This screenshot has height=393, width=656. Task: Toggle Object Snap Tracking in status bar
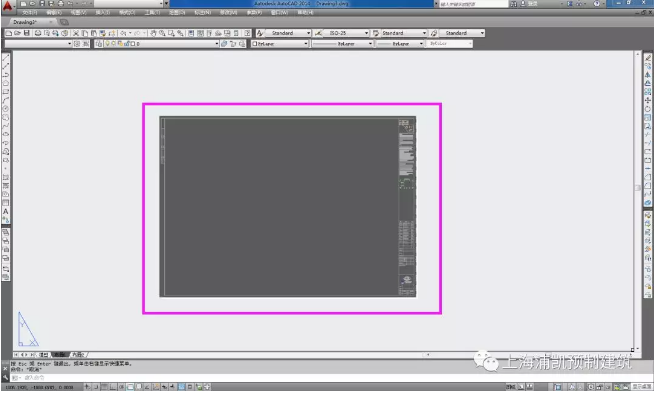coord(147,387)
